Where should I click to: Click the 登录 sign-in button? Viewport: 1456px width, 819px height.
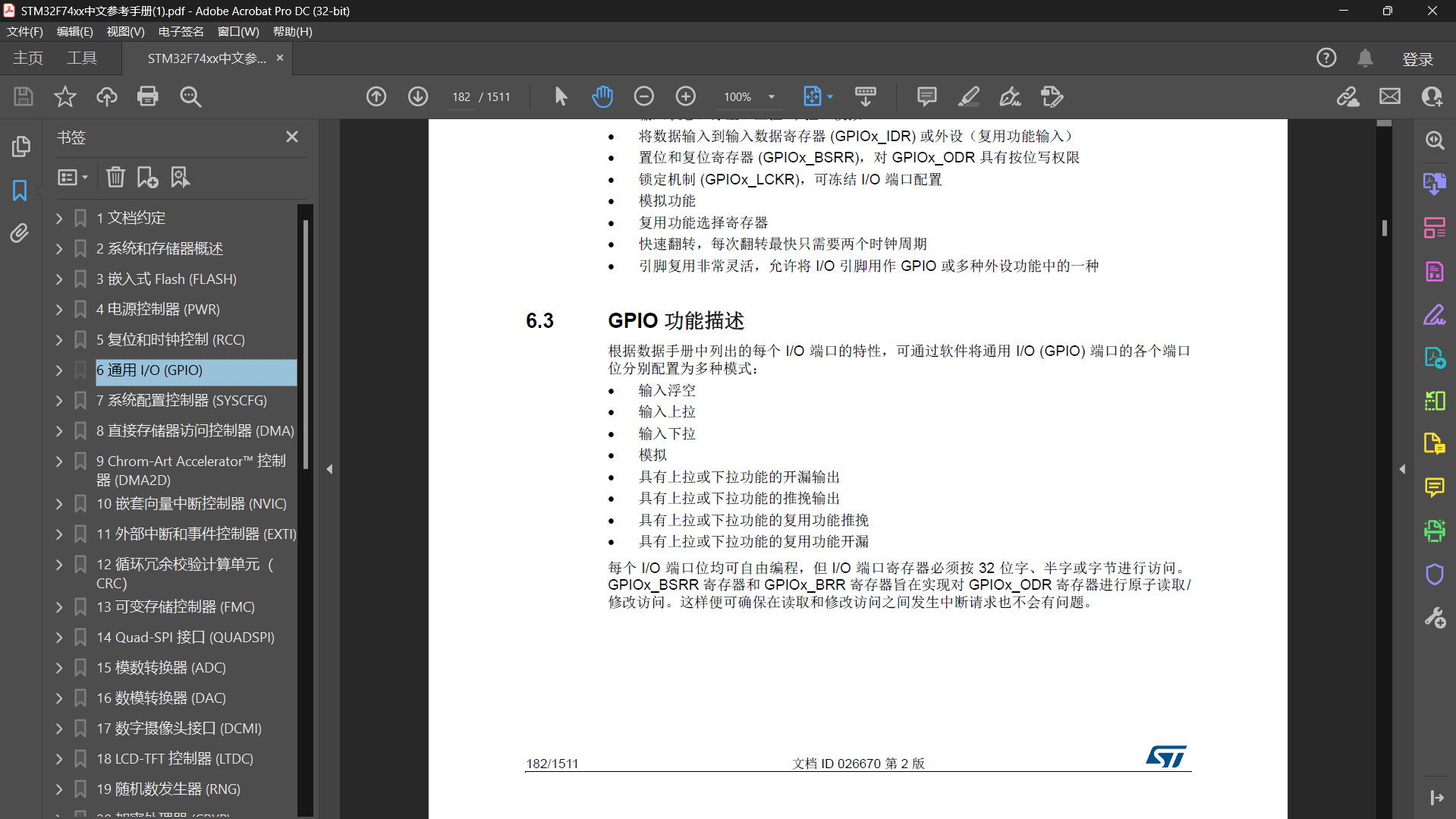(1417, 58)
